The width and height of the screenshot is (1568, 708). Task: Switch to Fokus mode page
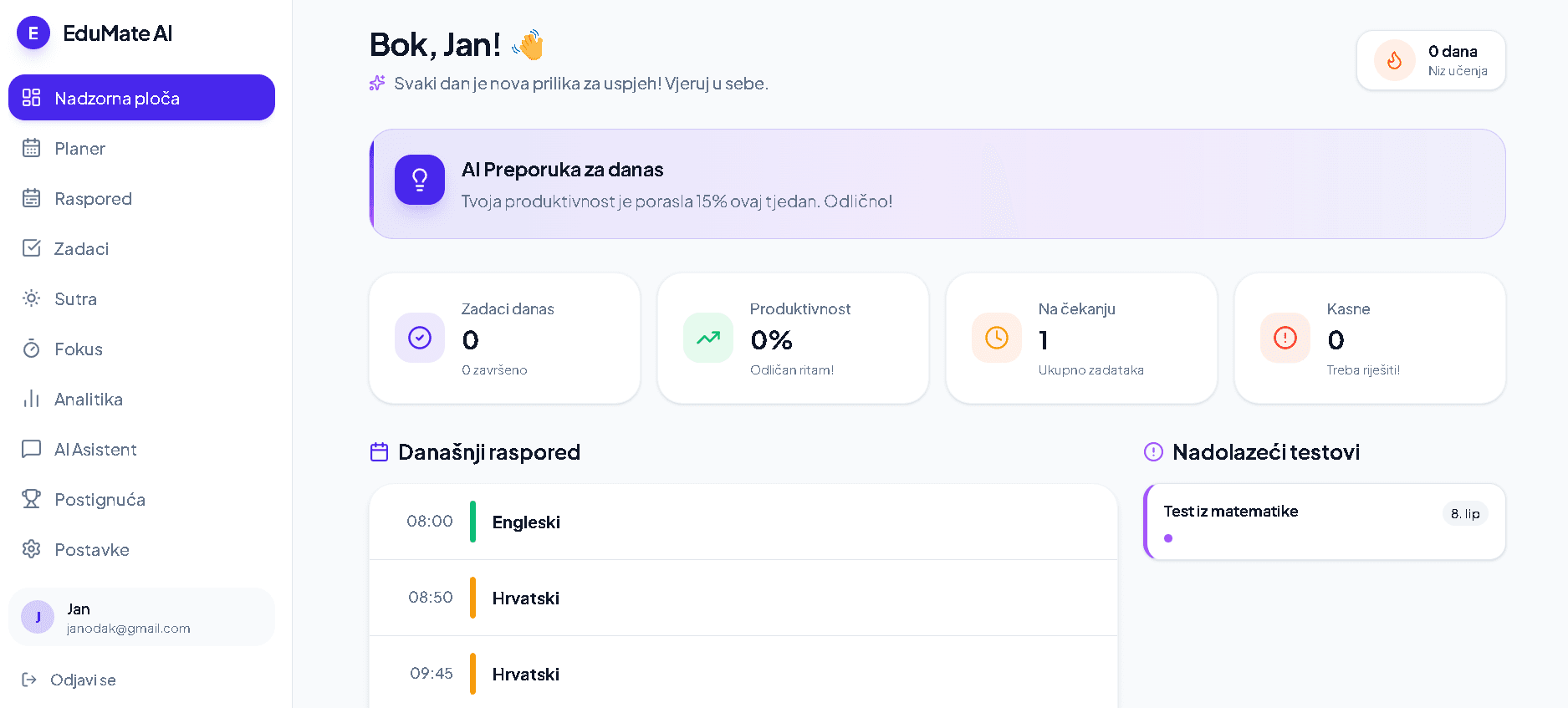pos(141,349)
